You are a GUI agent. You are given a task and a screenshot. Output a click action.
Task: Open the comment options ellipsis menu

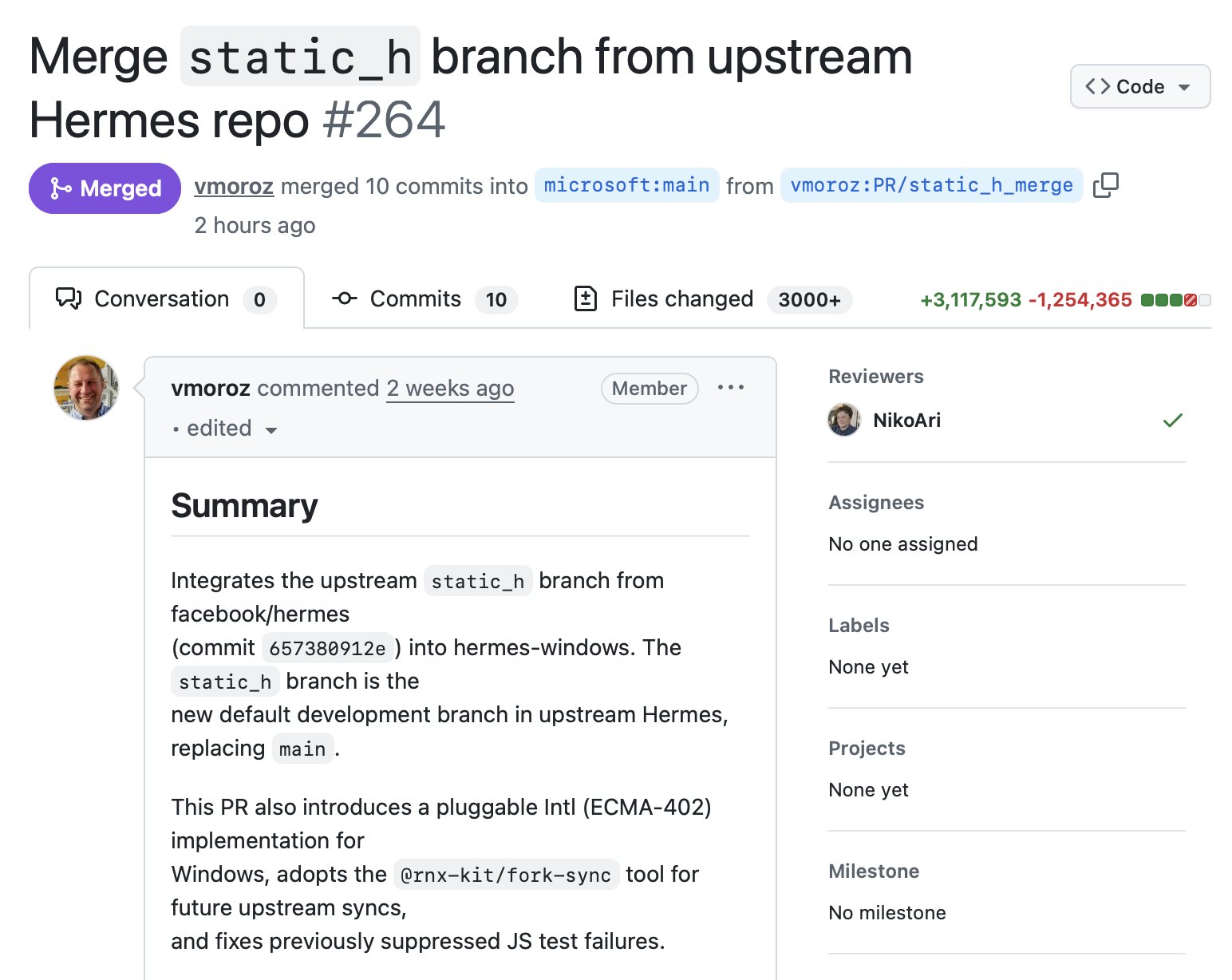(730, 388)
